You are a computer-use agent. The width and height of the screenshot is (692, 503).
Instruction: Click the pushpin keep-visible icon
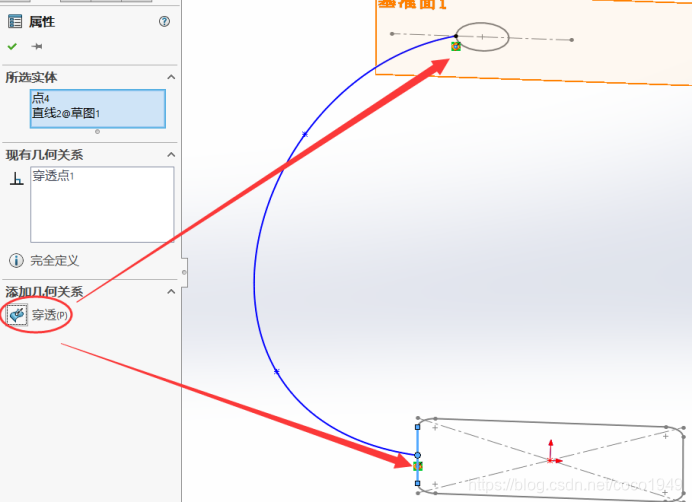37,46
